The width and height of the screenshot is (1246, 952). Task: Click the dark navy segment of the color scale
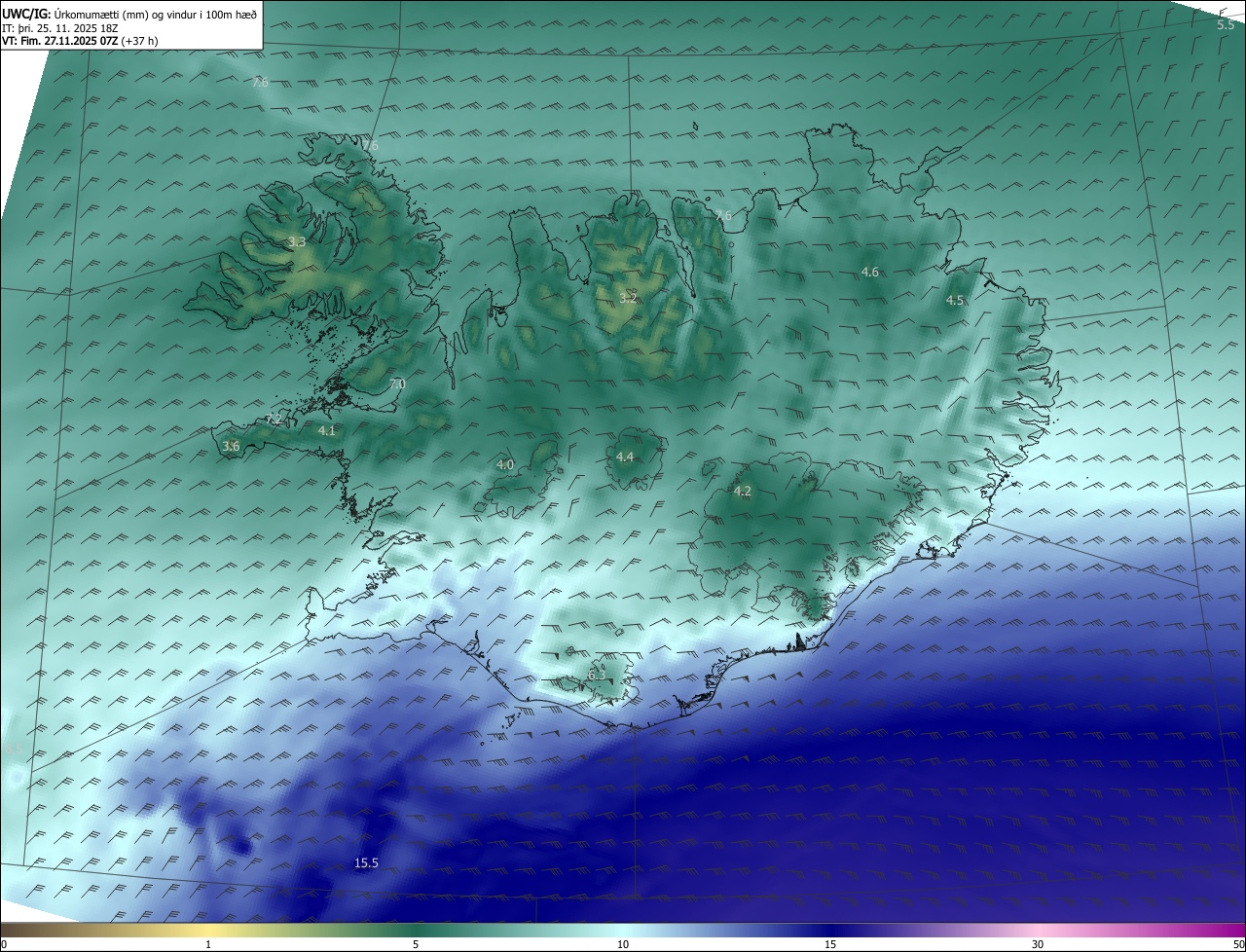[x=830, y=930]
